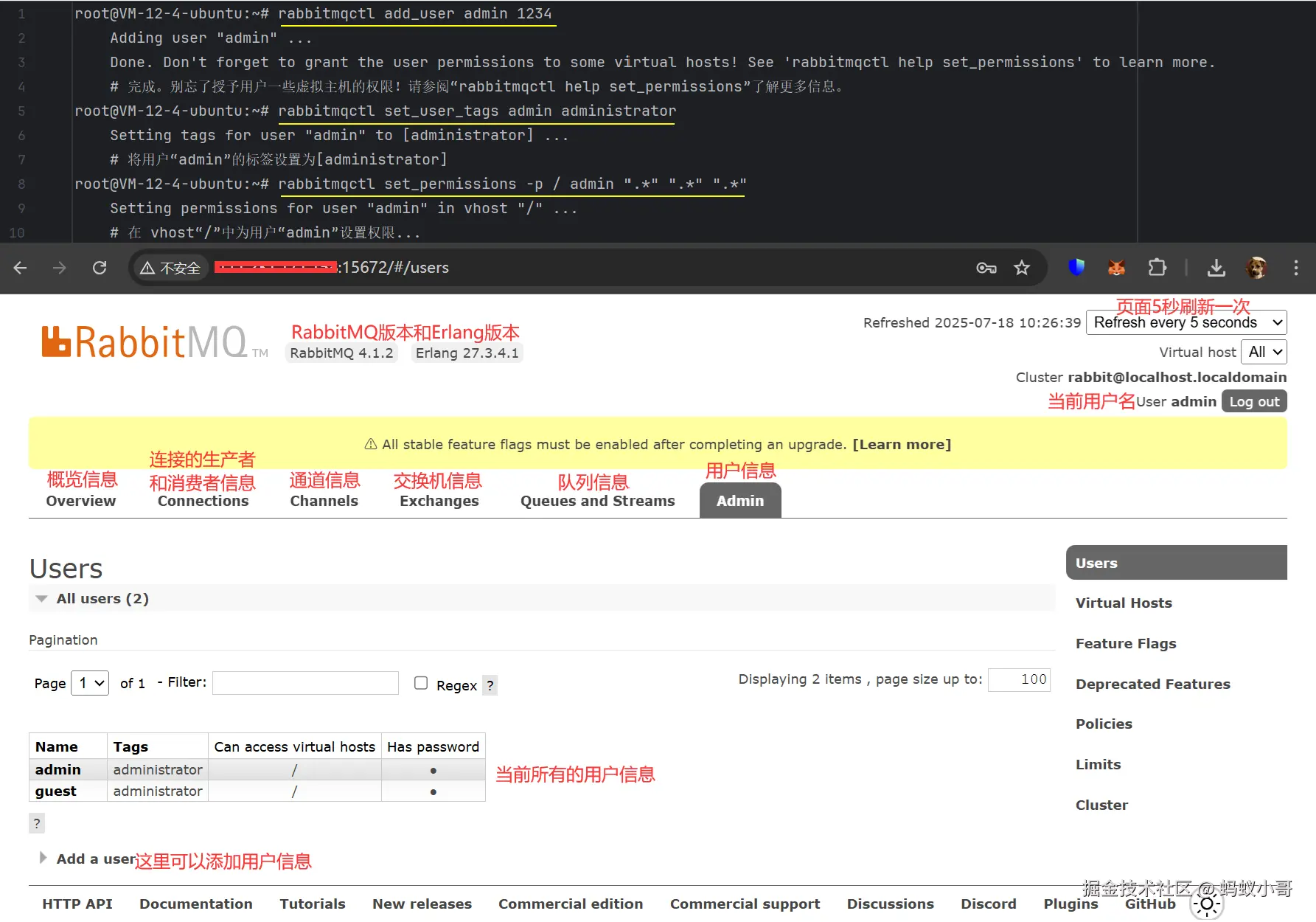This screenshot has width=1316, height=922.
Task: Click the add_user command on editor line 1
Action: (x=415, y=13)
